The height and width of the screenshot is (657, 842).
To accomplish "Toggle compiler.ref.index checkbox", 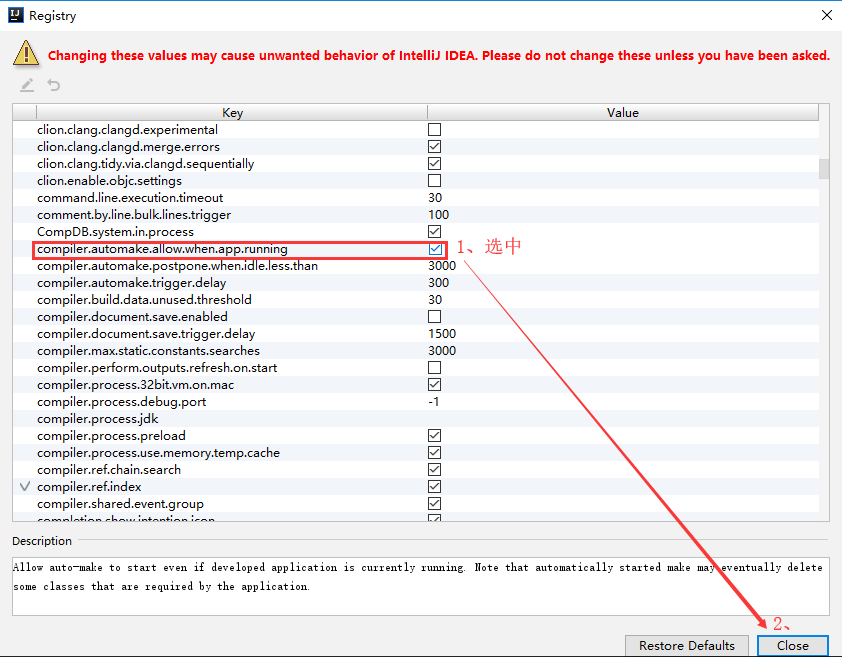I will point(434,486).
